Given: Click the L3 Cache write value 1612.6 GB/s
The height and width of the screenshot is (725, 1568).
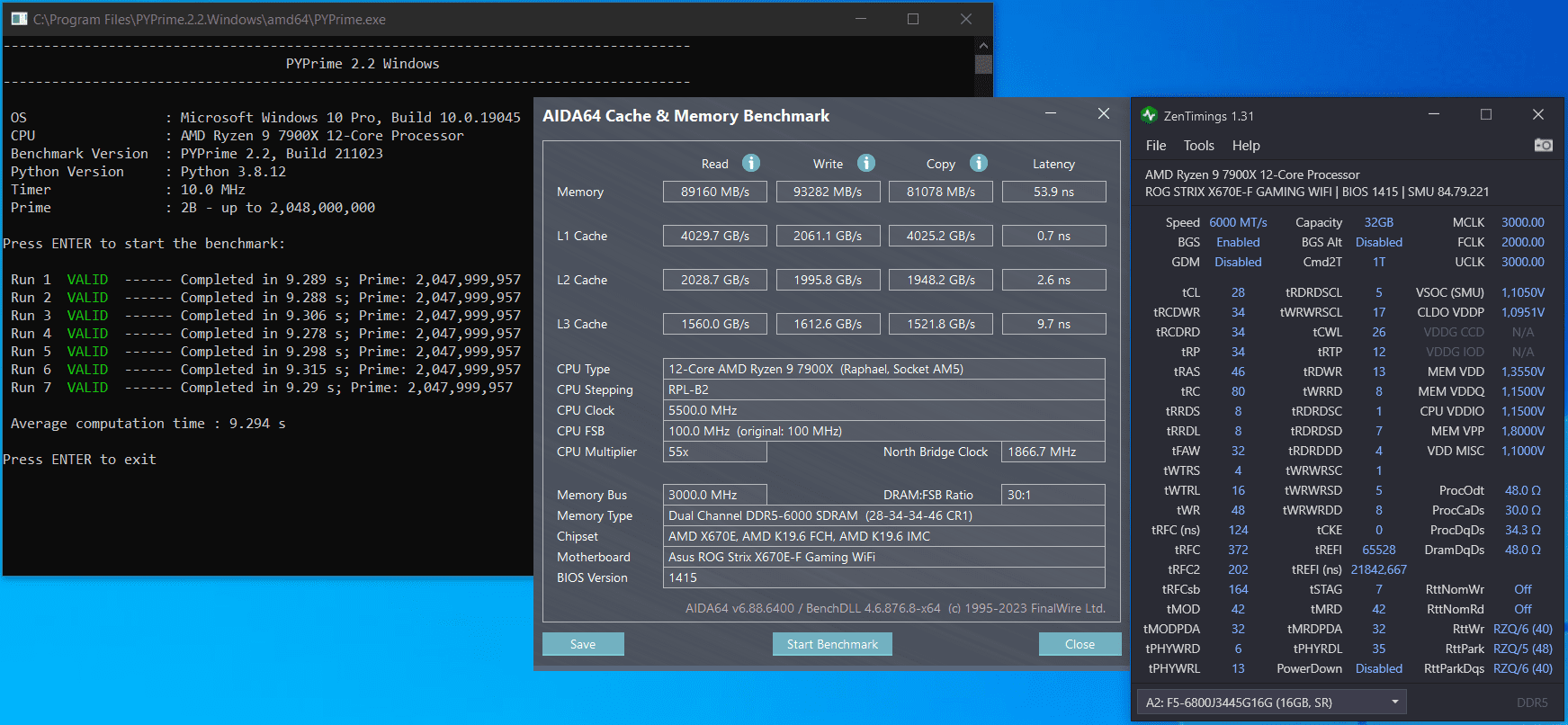Looking at the screenshot, I should (x=828, y=324).
